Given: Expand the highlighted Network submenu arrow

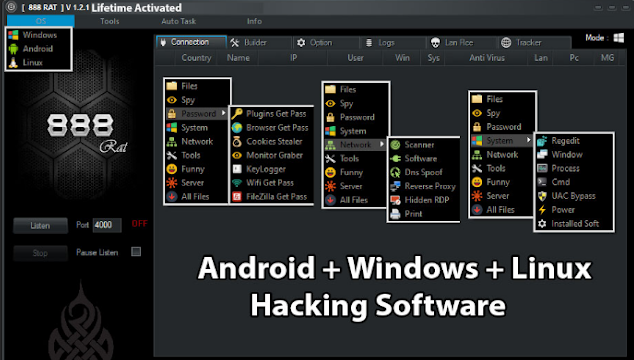Looking at the screenshot, I should 382,144.
